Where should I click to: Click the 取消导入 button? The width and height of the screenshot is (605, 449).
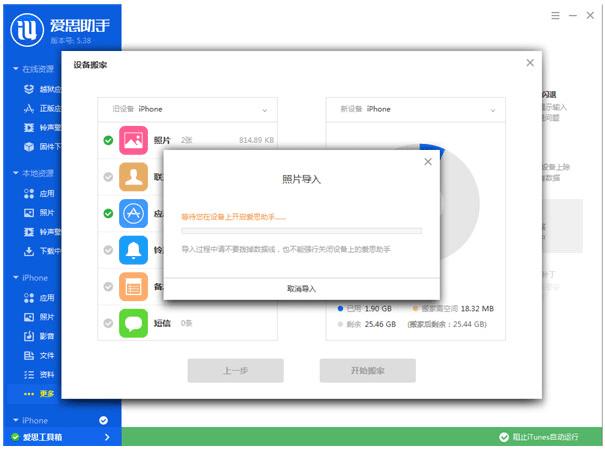tap(301, 289)
